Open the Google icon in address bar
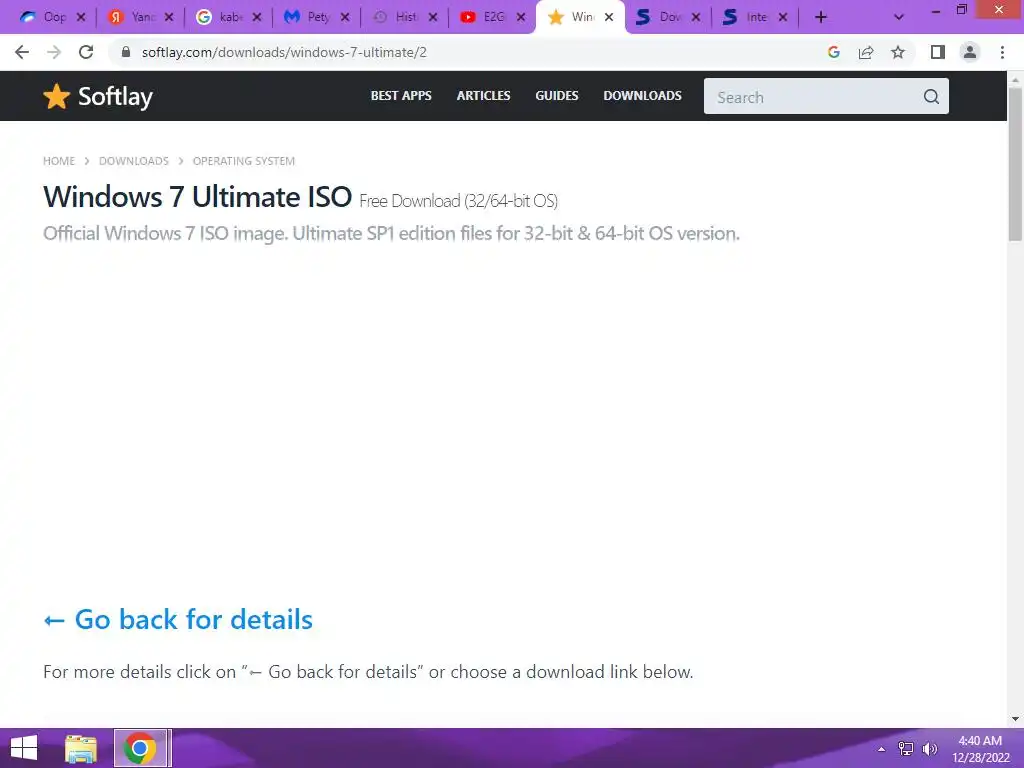 click(x=833, y=52)
